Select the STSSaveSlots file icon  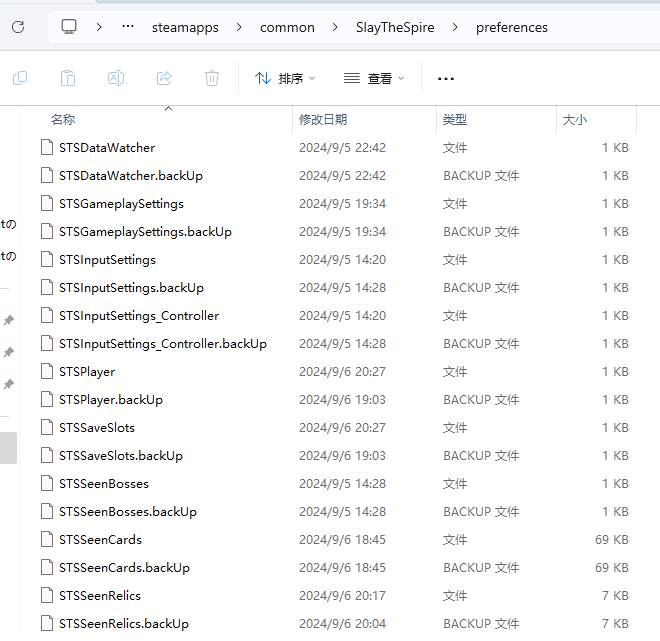click(x=47, y=427)
